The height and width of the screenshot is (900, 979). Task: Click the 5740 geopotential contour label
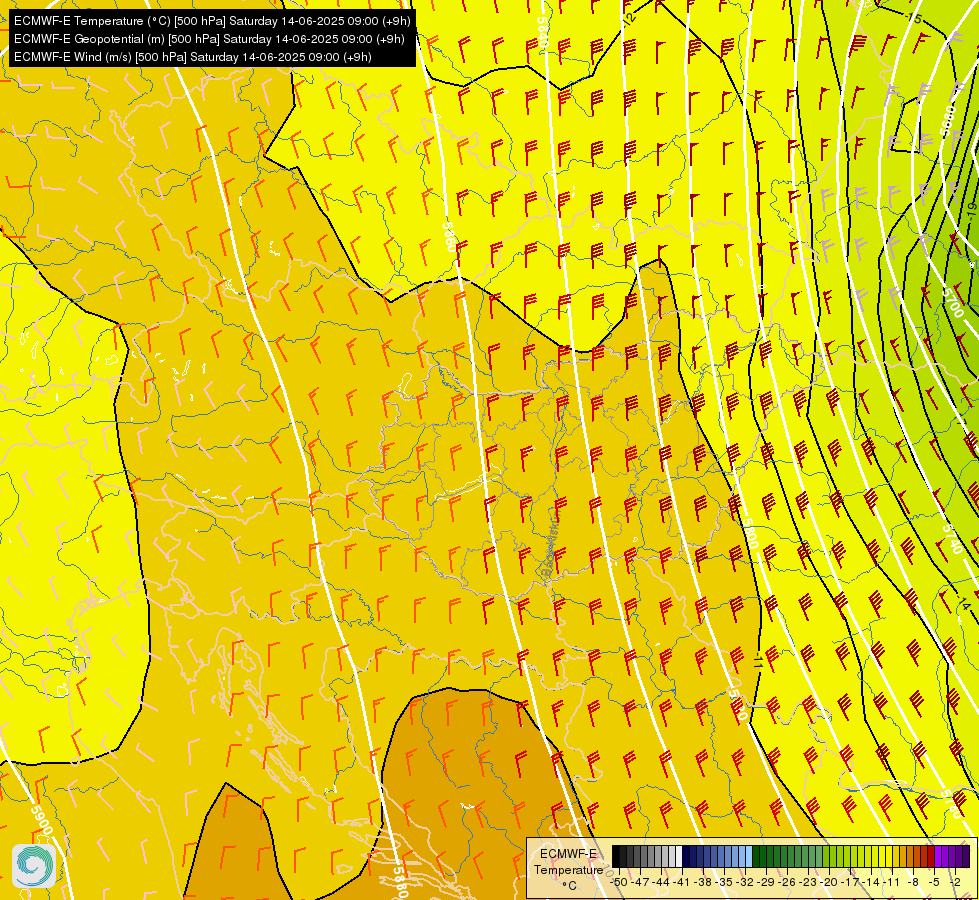pyautogui.click(x=953, y=538)
